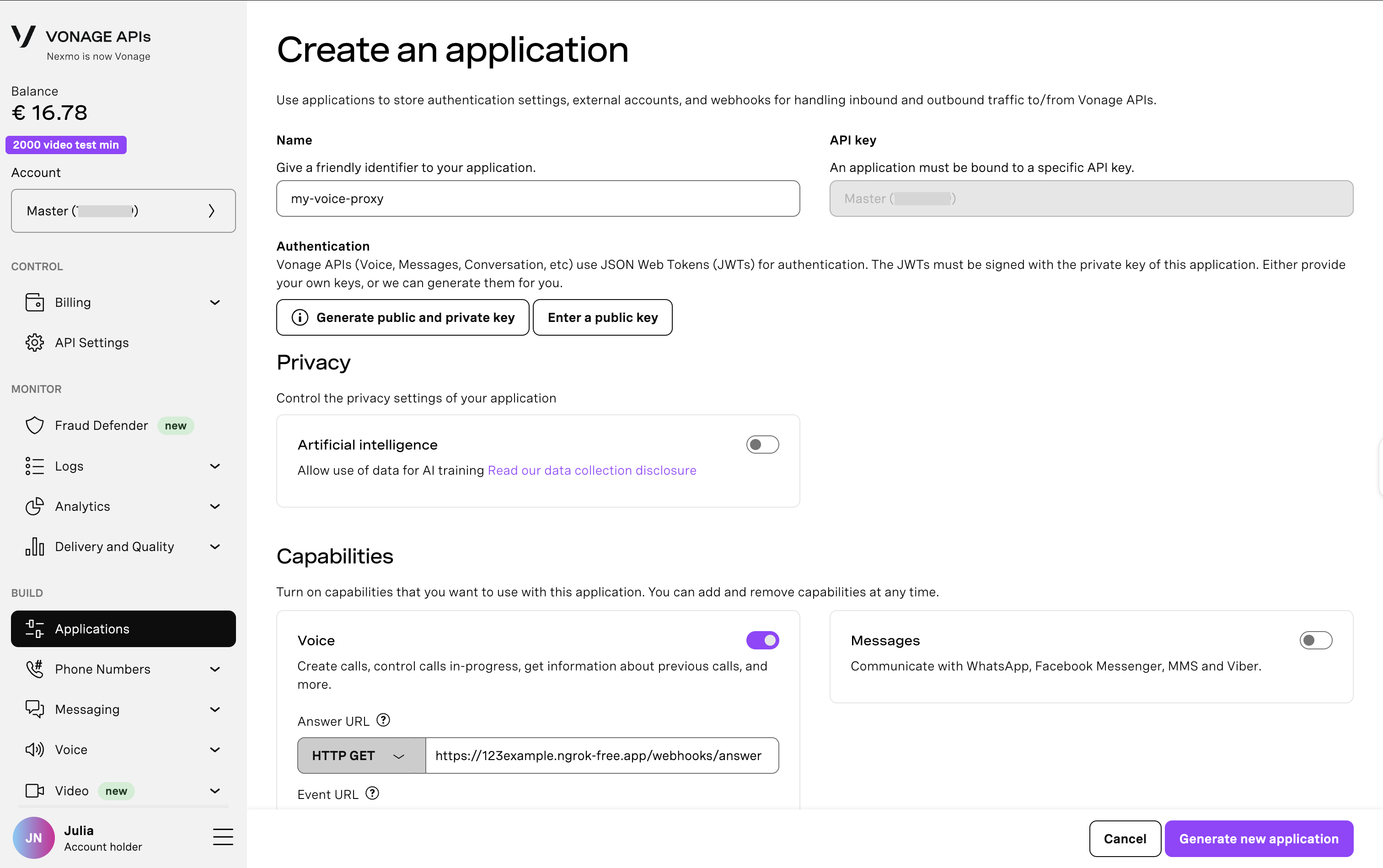
Task: Open the HTTP GET method dropdown
Action: (360, 755)
